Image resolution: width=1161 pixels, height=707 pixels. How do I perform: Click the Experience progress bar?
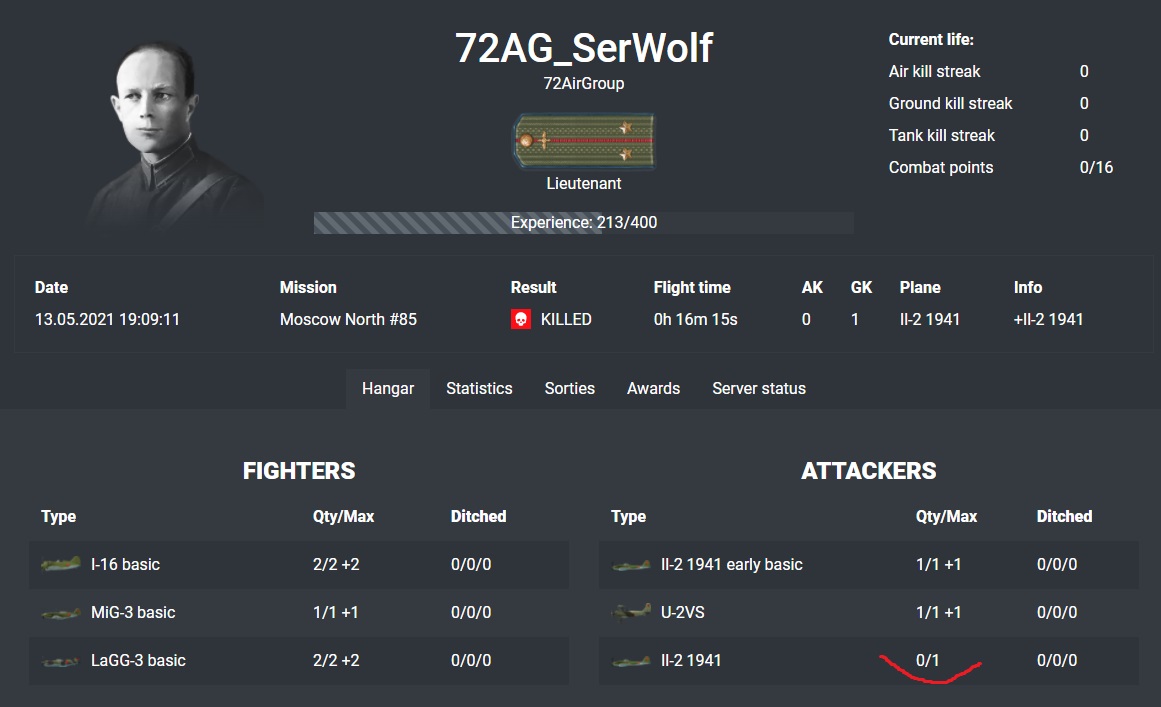(x=584, y=223)
